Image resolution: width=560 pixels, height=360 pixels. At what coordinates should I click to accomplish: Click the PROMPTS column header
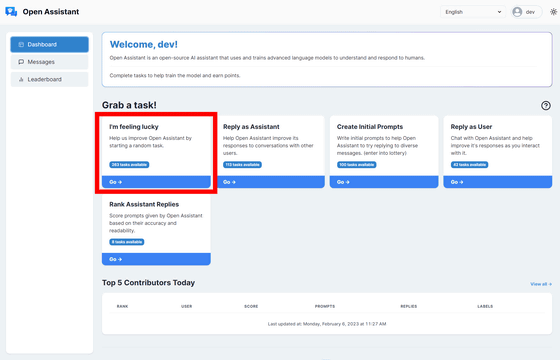tap(325, 306)
